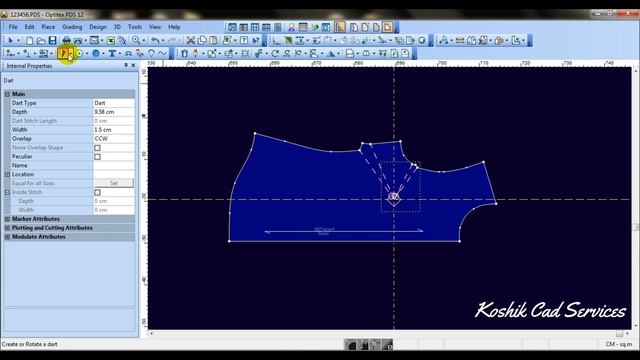Click the Rotate tool icon
Image resolution: width=640 pixels, height=360 pixels.
point(275,53)
